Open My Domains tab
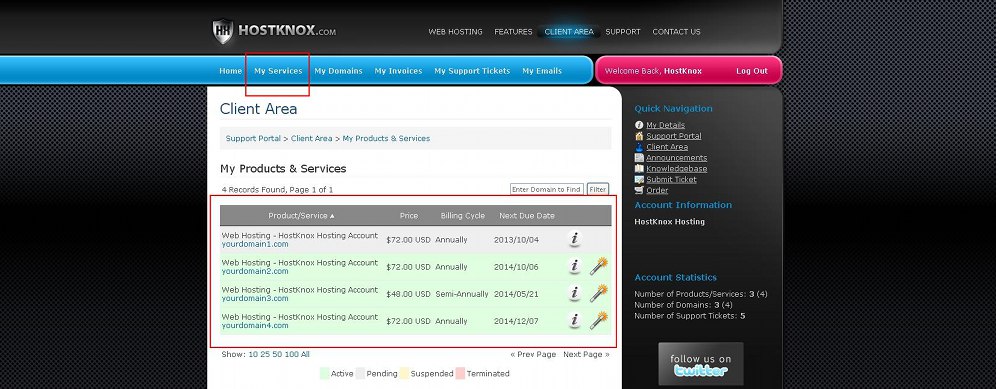Screen dimensions: 996x389 coord(339,71)
